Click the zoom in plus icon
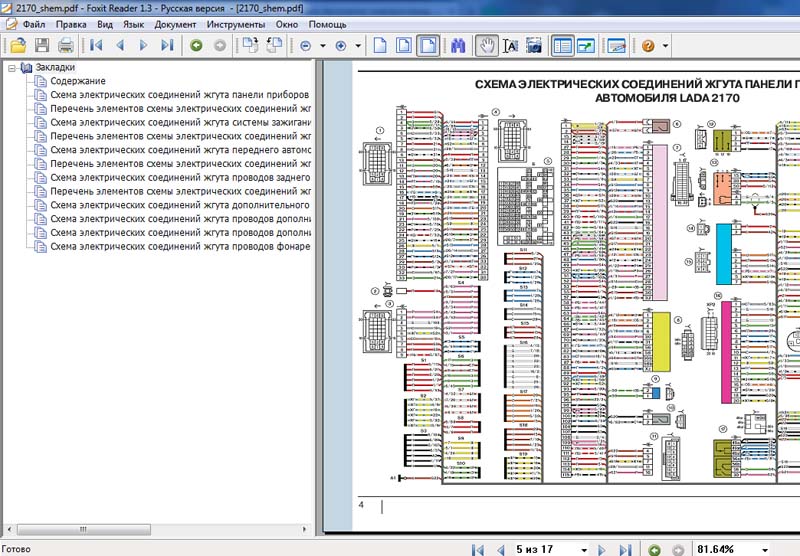 coord(341,46)
